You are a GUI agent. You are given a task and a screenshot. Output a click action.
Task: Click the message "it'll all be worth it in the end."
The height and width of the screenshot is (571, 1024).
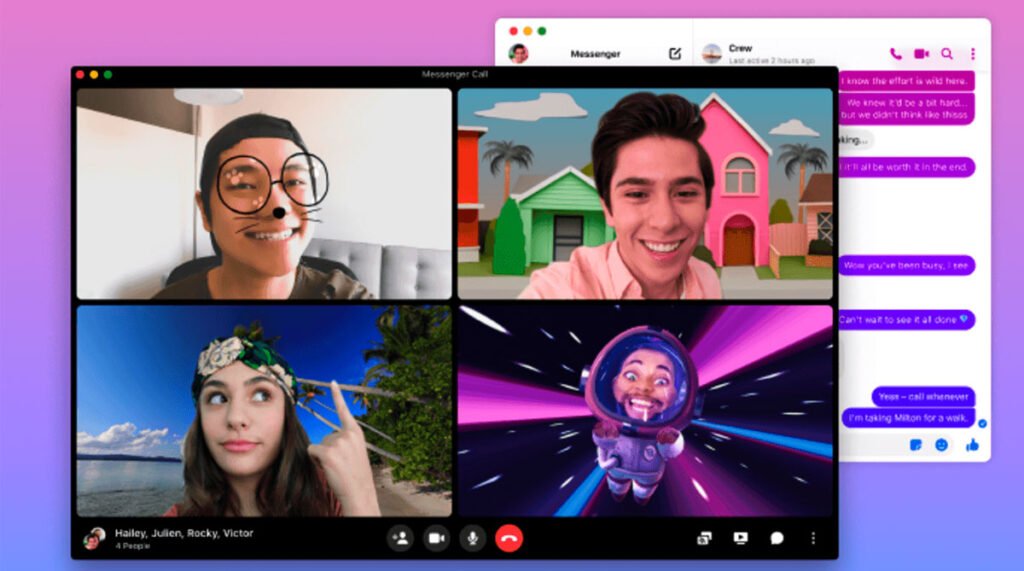point(906,167)
